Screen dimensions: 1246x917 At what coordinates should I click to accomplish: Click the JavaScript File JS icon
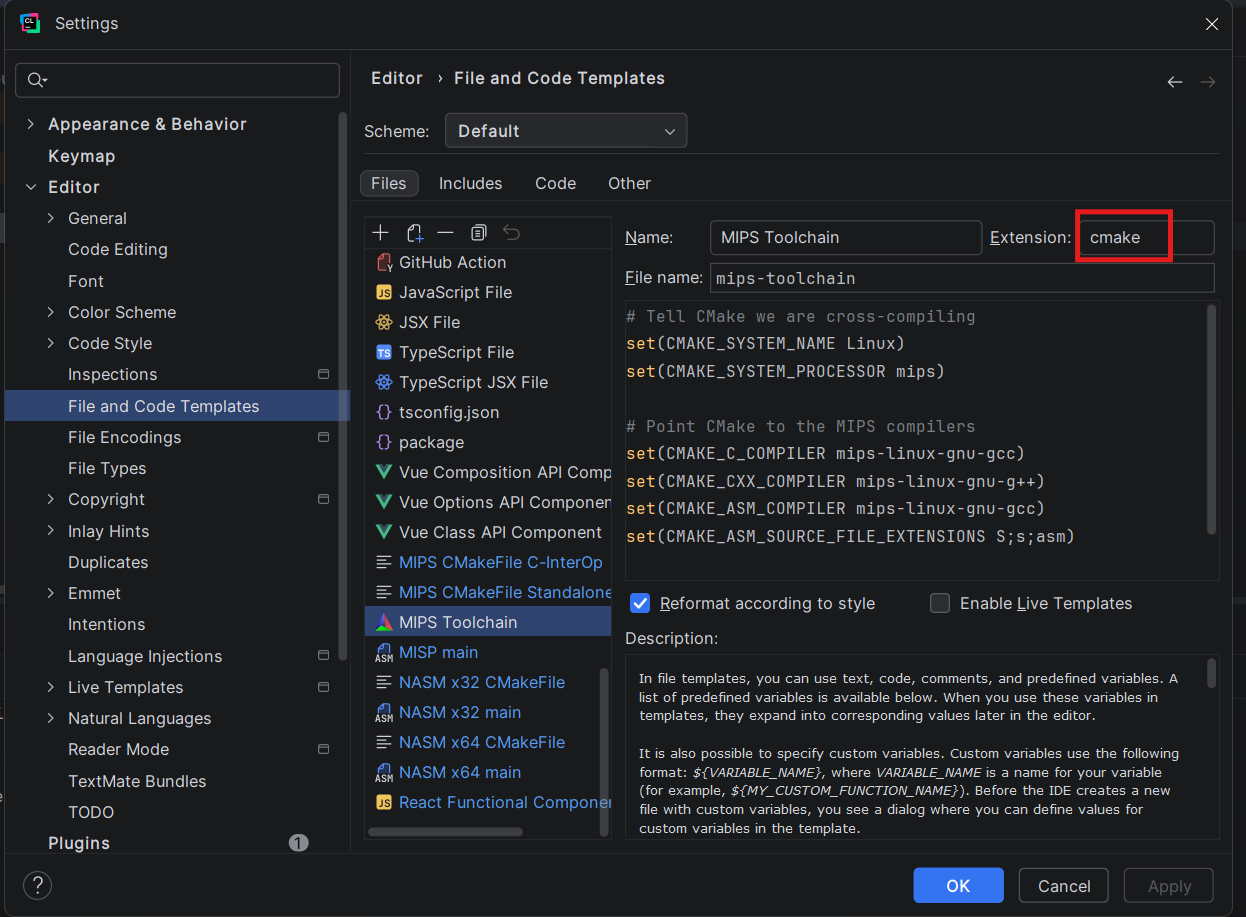coord(384,292)
